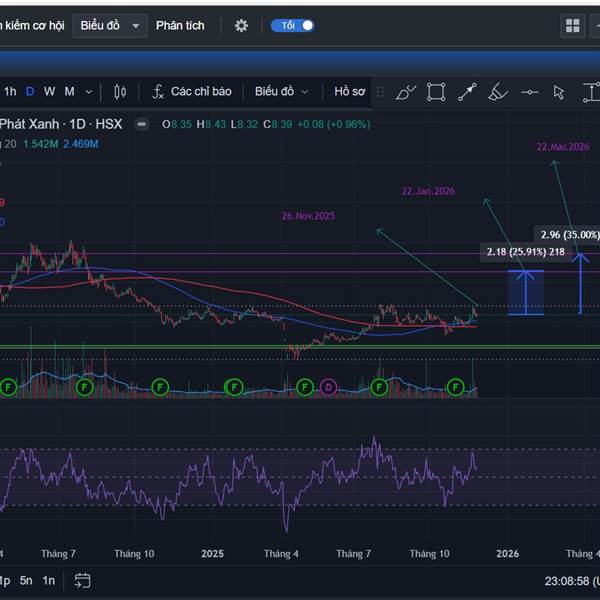This screenshot has width=600, height=600.
Task: Select the horizontal line tool
Action: [x=529, y=92]
